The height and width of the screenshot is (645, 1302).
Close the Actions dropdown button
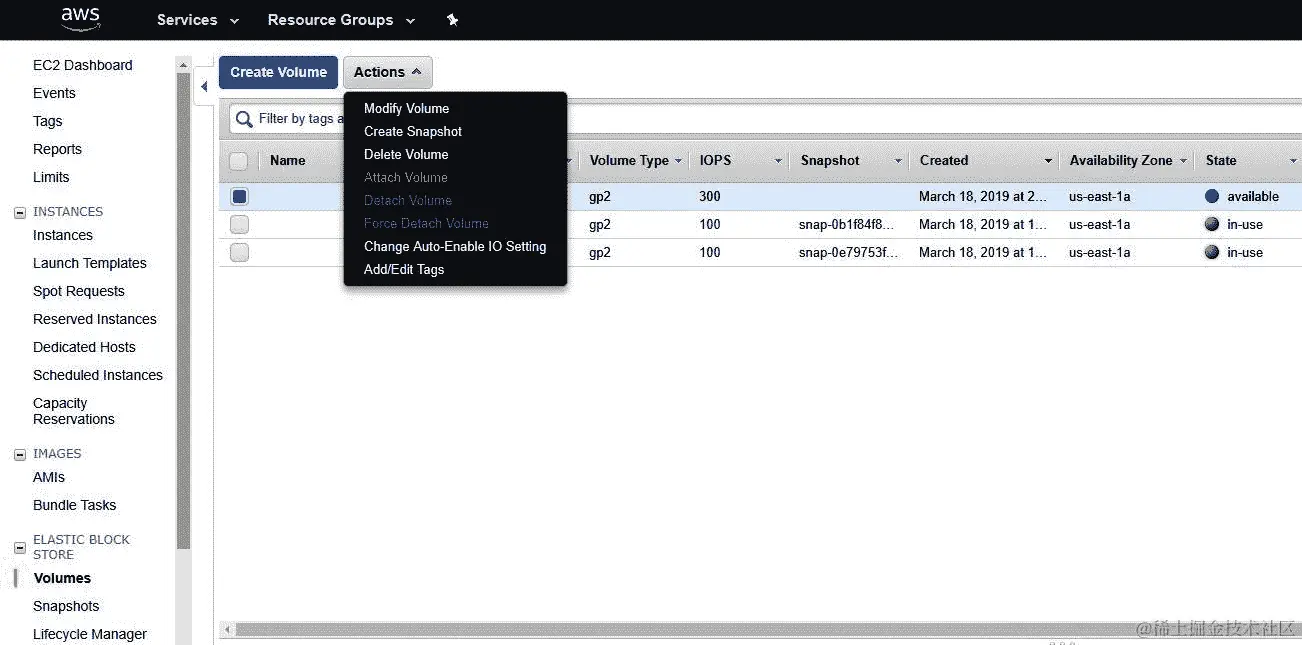[x=388, y=72]
